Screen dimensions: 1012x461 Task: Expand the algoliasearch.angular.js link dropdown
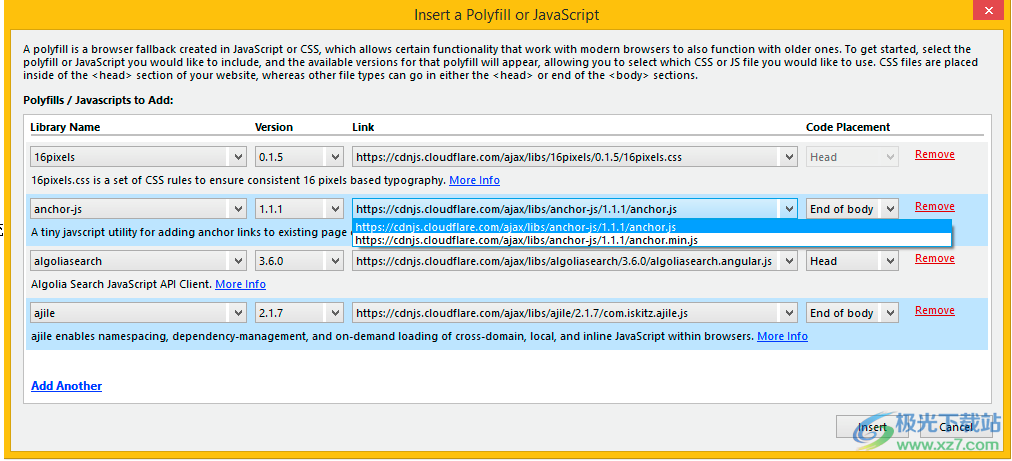[x=574, y=261]
